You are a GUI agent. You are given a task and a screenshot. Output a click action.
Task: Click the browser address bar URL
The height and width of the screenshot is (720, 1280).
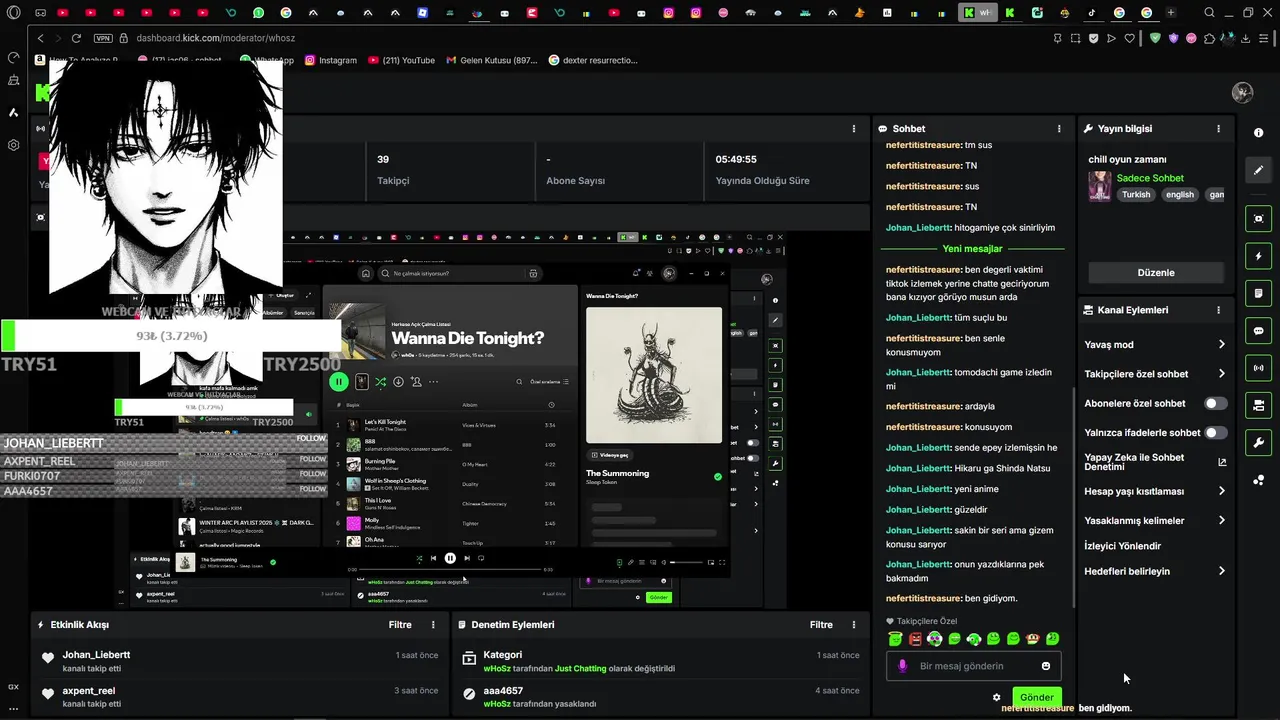(x=215, y=38)
